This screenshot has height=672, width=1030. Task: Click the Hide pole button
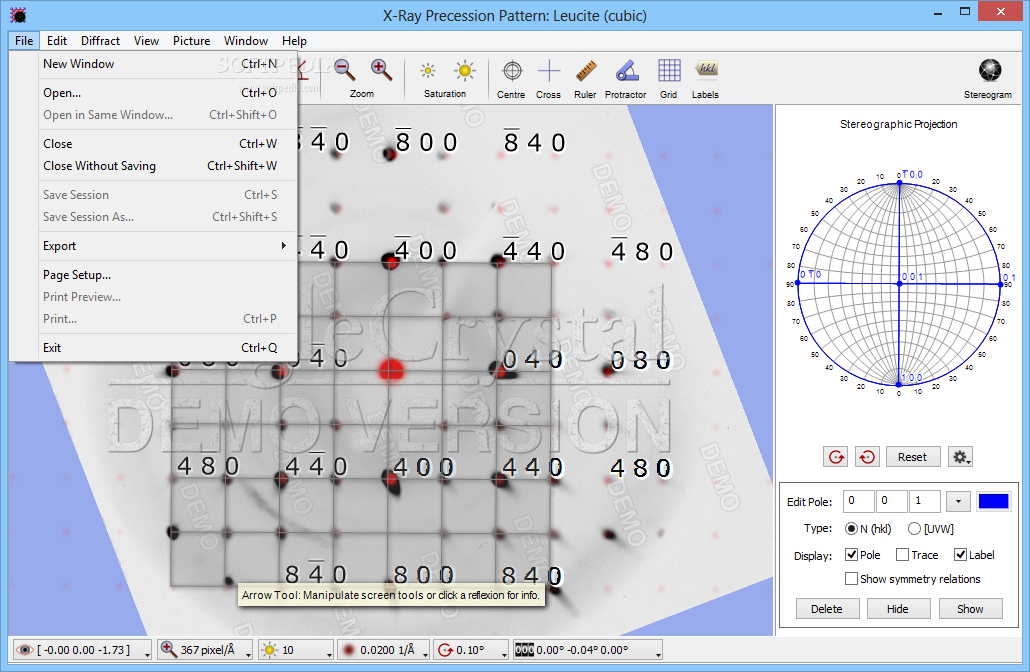coord(898,609)
